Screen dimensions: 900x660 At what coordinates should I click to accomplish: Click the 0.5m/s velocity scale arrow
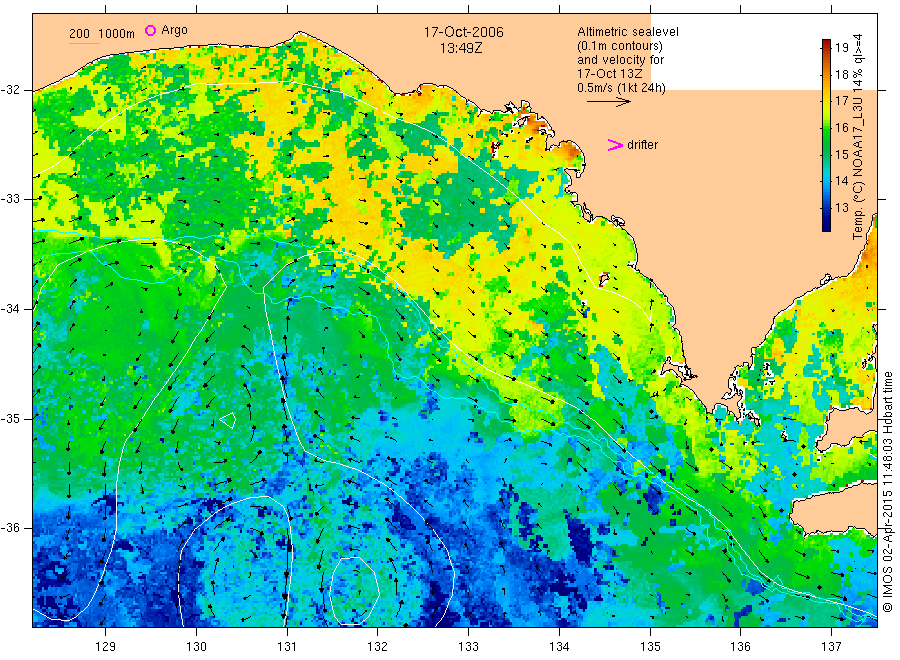[x=608, y=102]
